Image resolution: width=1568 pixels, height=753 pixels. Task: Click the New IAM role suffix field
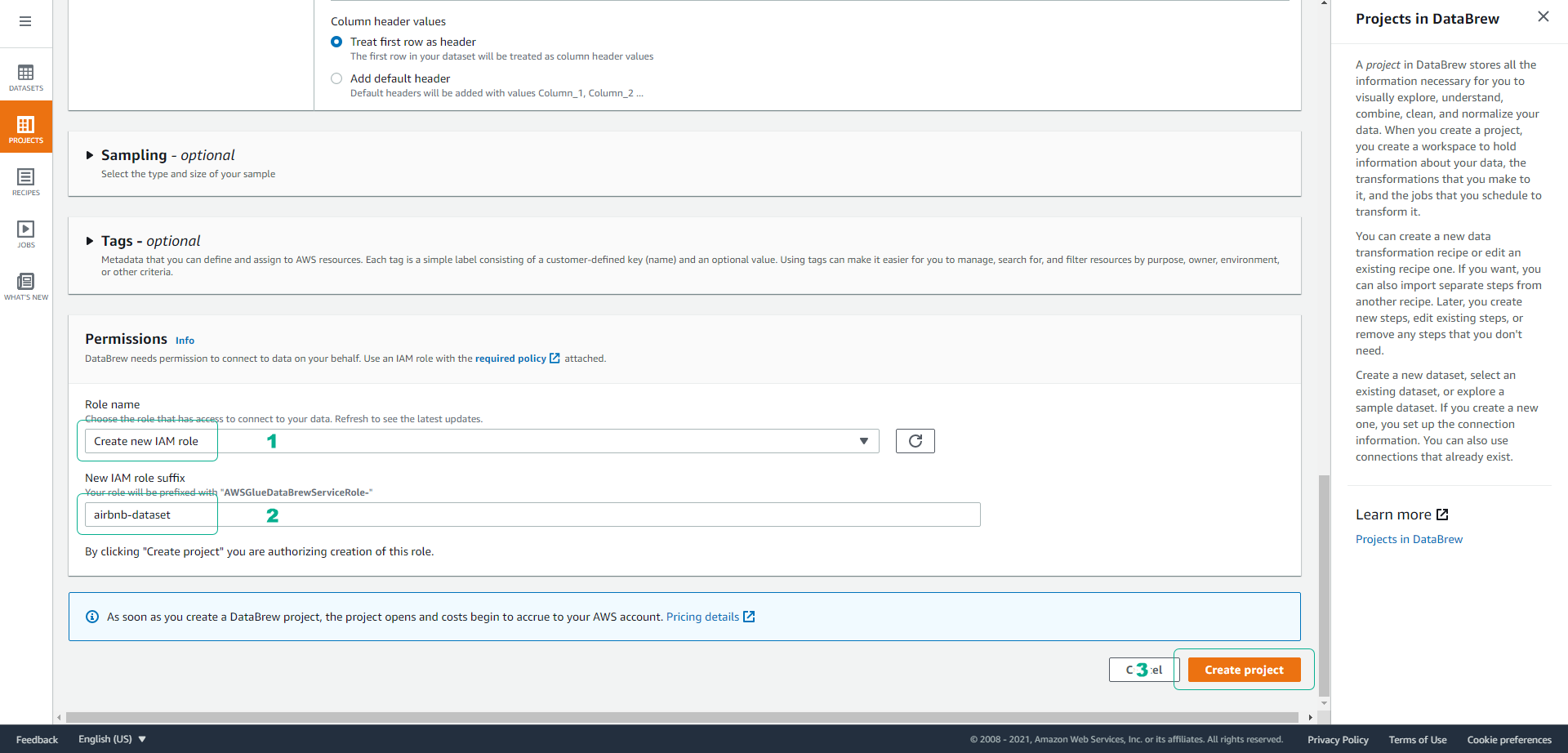point(532,515)
